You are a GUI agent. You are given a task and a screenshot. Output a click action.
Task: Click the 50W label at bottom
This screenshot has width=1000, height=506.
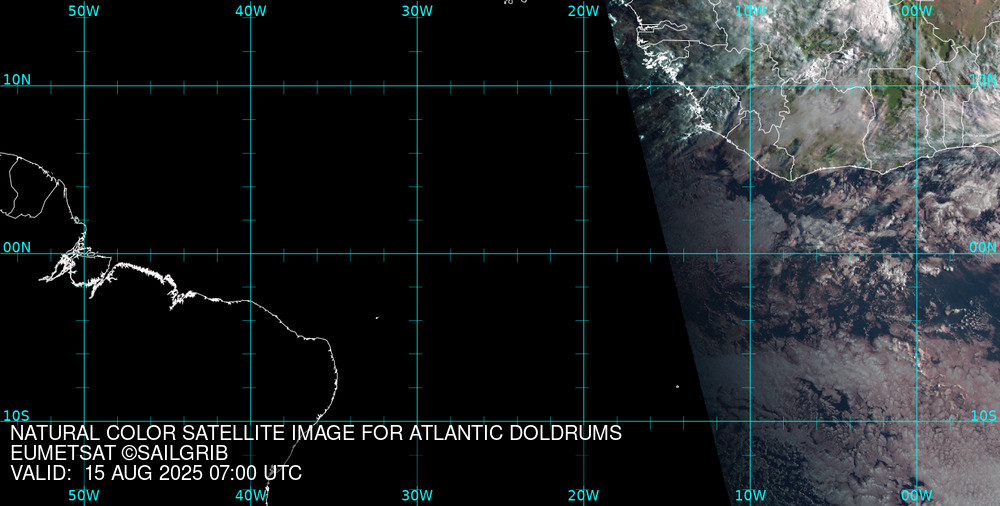[84, 495]
